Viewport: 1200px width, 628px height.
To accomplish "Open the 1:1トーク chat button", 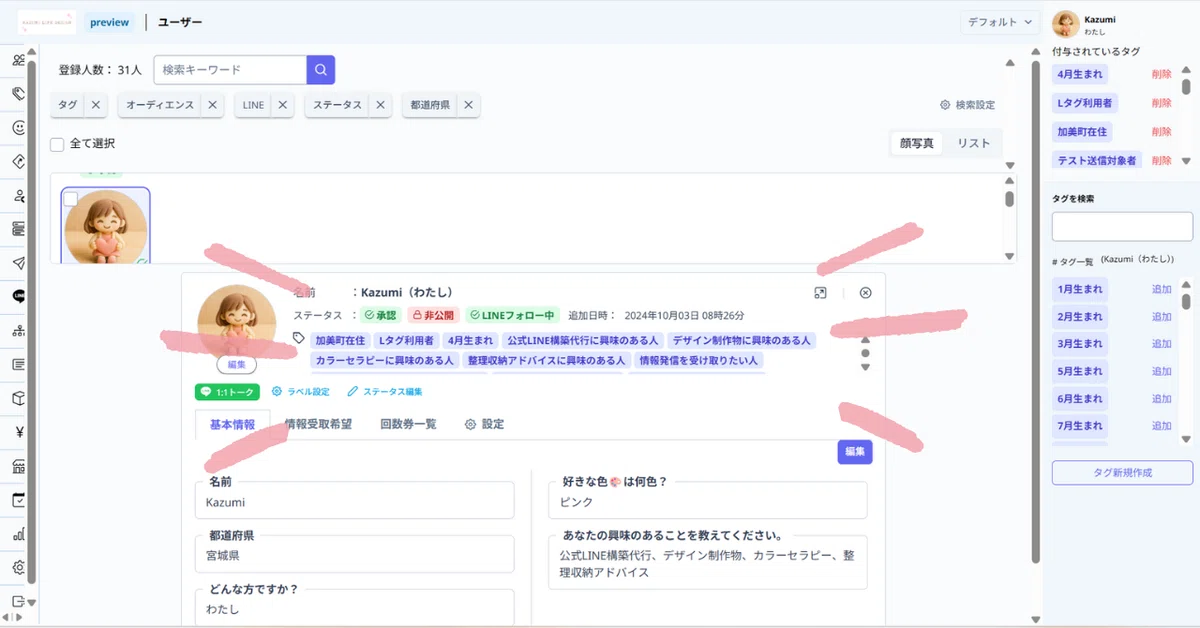I will 227,392.
